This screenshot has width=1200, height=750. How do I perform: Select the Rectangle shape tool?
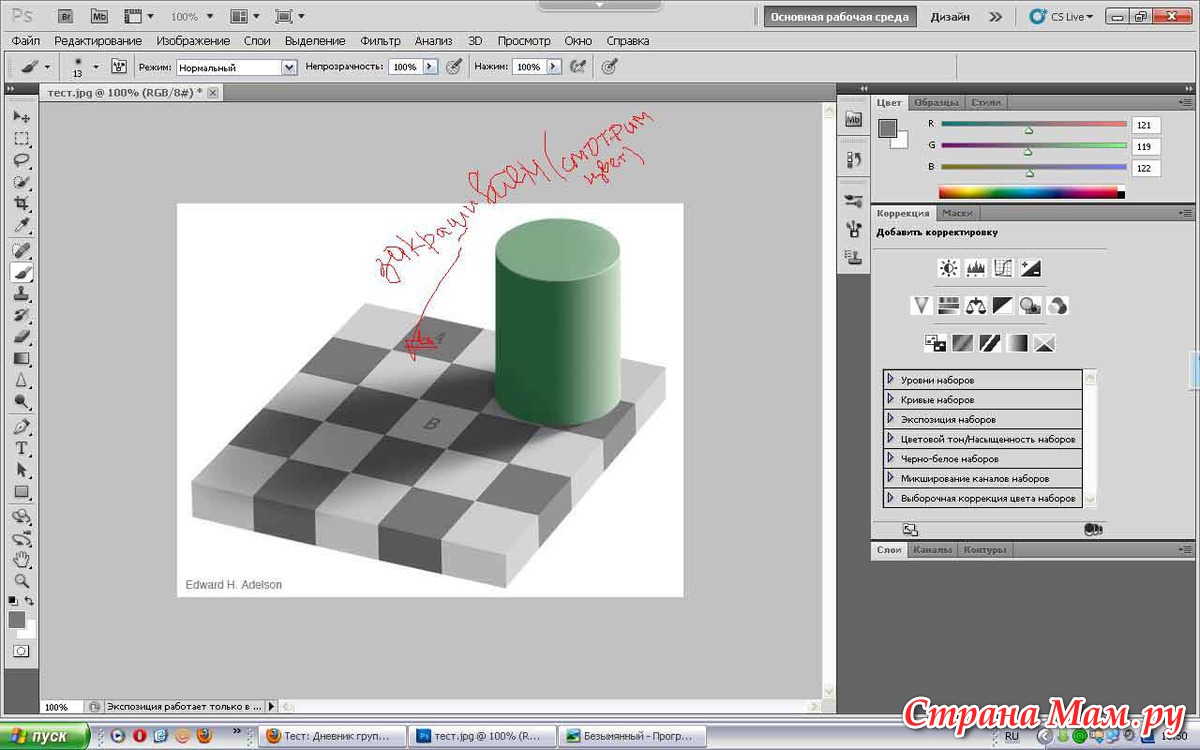21,492
